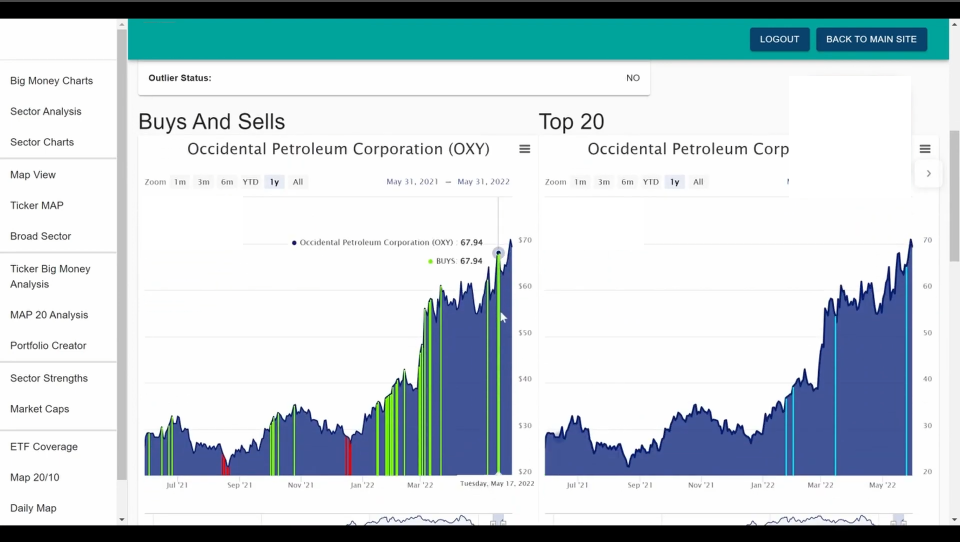Viewport: 960px width, 542px height.
Task: Select All zoom on Buys And Sells chart
Action: click(x=298, y=182)
